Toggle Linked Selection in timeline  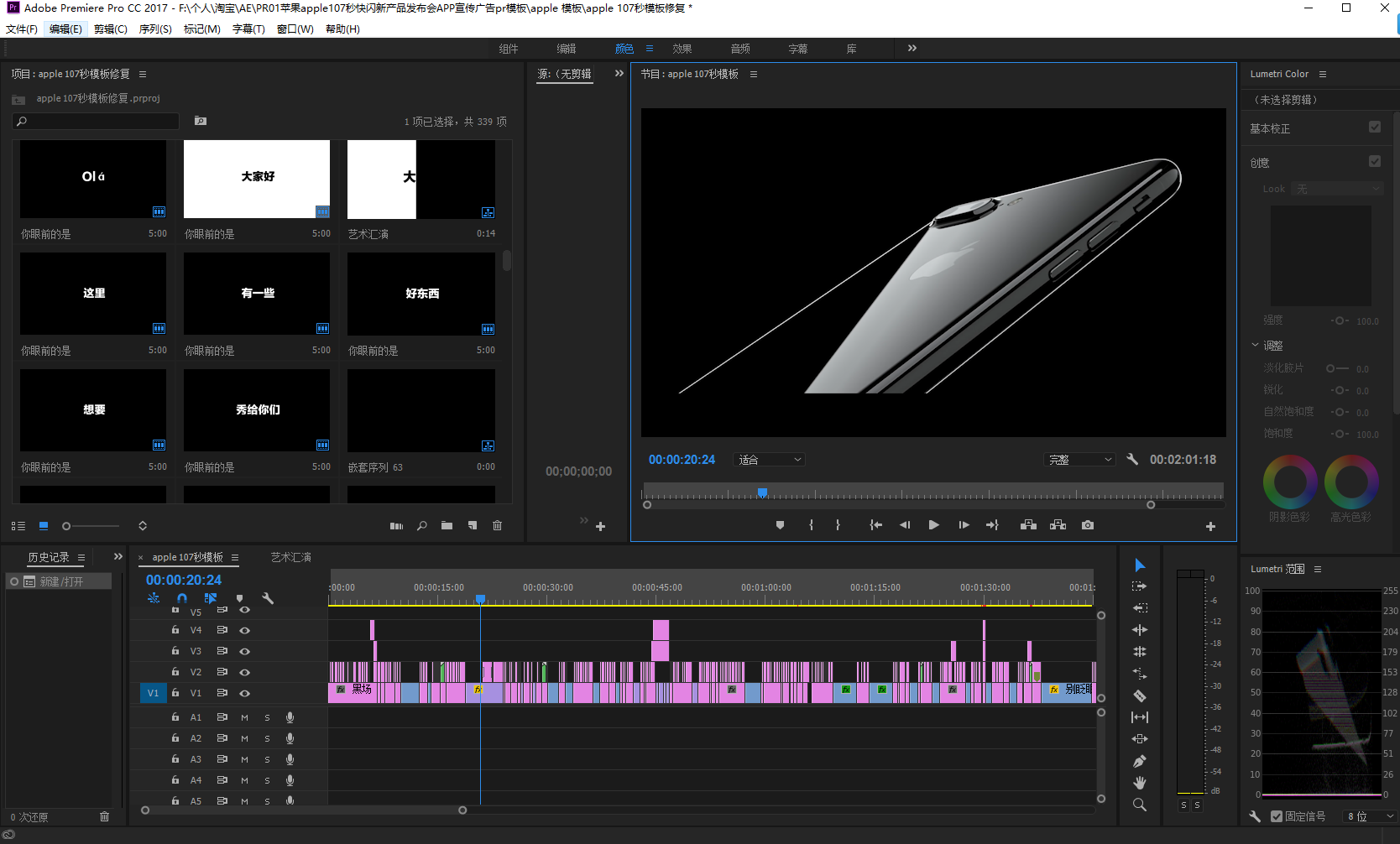pyautogui.click(x=210, y=598)
